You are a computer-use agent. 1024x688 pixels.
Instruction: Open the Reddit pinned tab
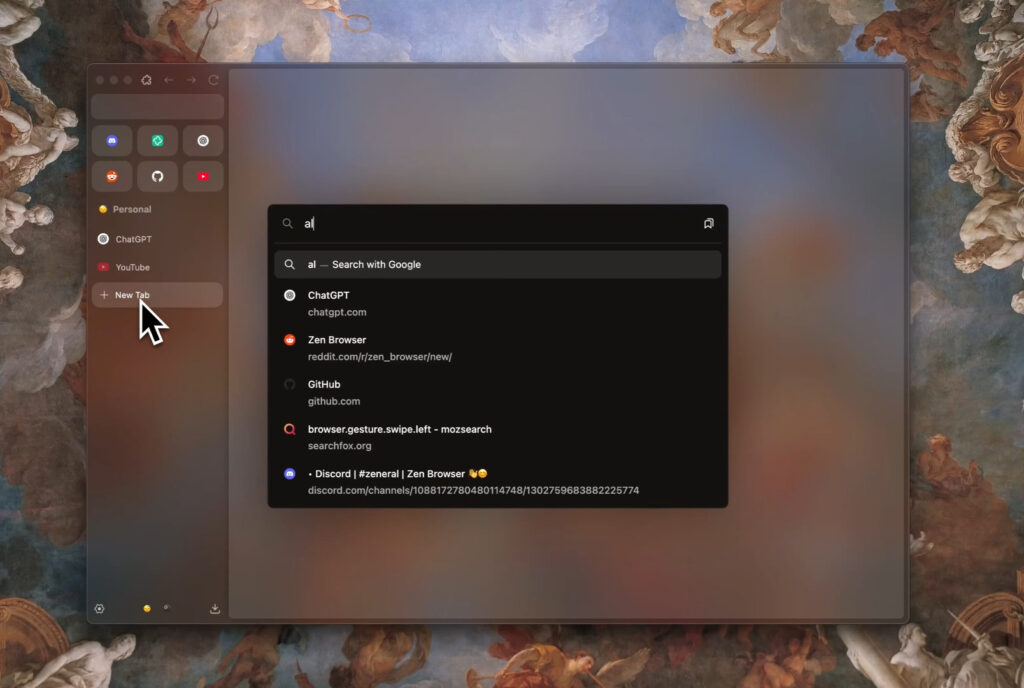click(x=112, y=176)
